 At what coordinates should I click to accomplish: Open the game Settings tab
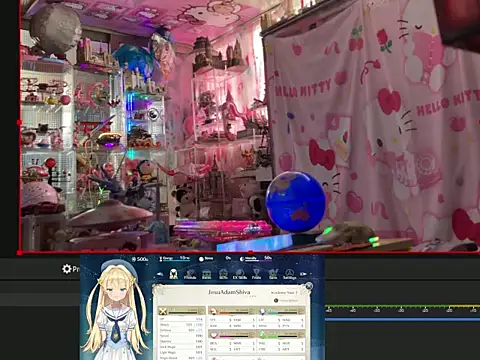pyautogui.click(x=289, y=274)
